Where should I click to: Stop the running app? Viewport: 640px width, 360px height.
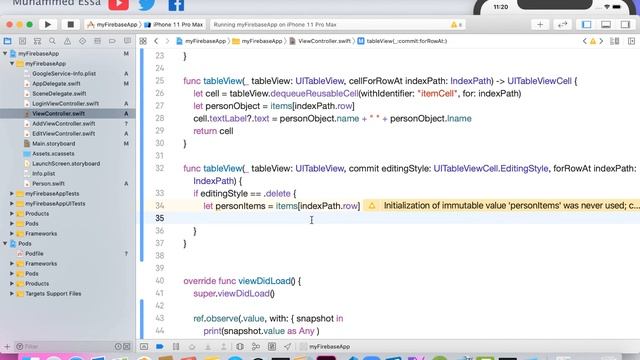click(x=70, y=24)
